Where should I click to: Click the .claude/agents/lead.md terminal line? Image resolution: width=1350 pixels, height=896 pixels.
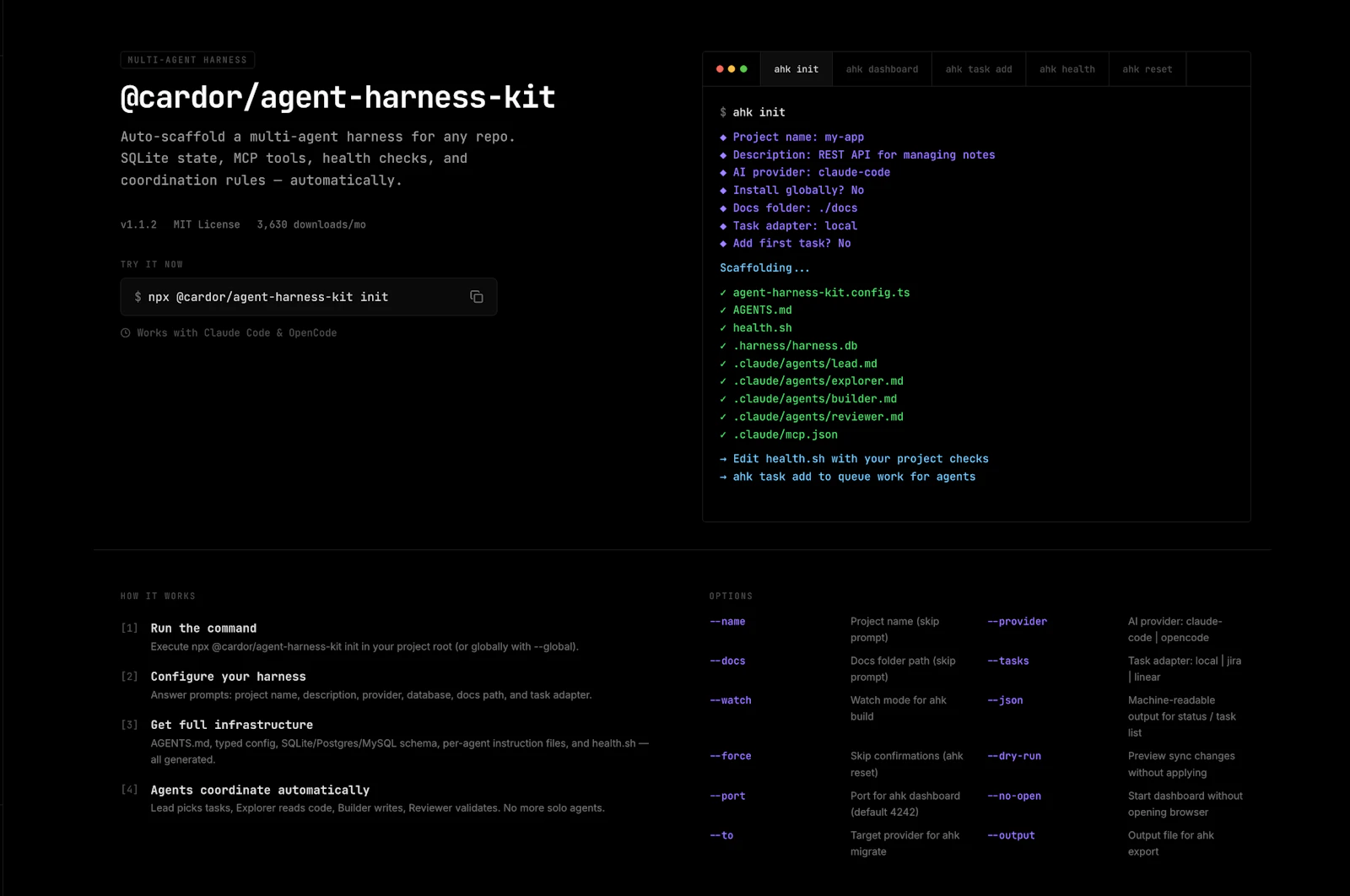pyautogui.click(x=798, y=364)
